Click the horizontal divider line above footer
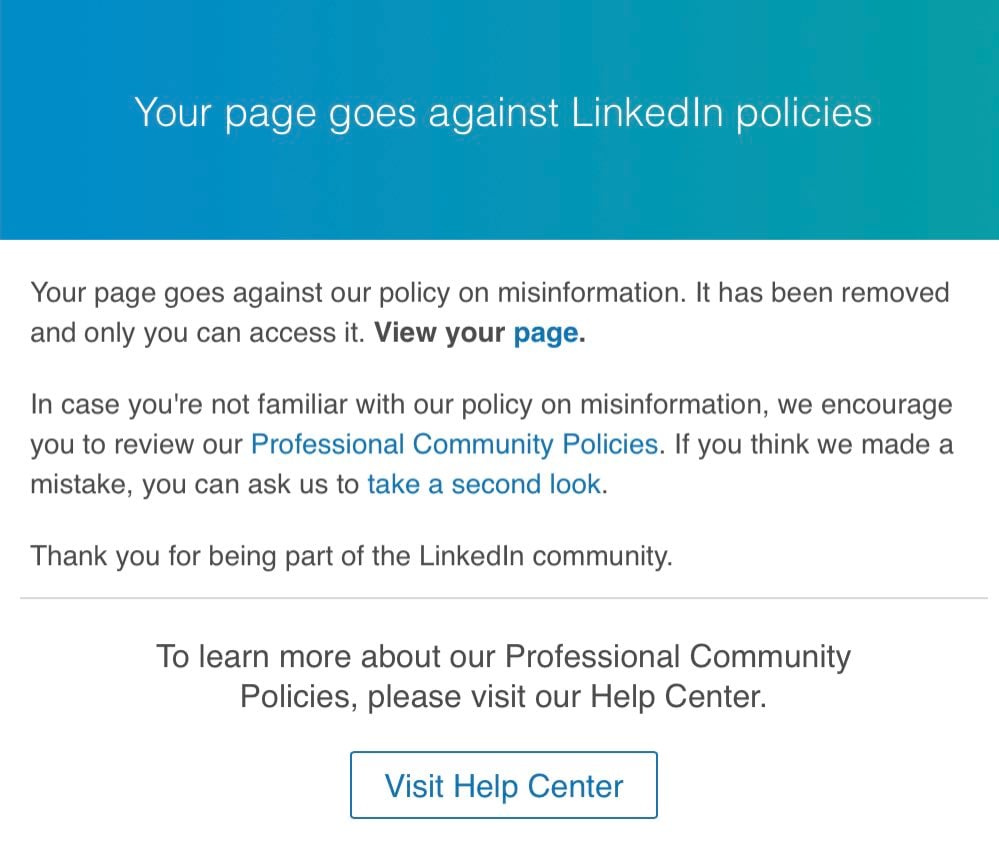Image resolution: width=999 pixels, height=867 pixels. (503, 598)
